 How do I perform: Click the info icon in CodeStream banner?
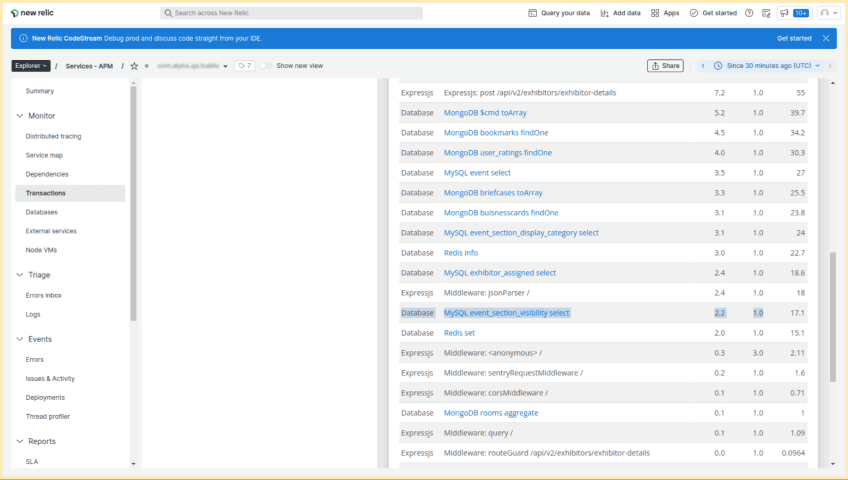pos(23,38)
